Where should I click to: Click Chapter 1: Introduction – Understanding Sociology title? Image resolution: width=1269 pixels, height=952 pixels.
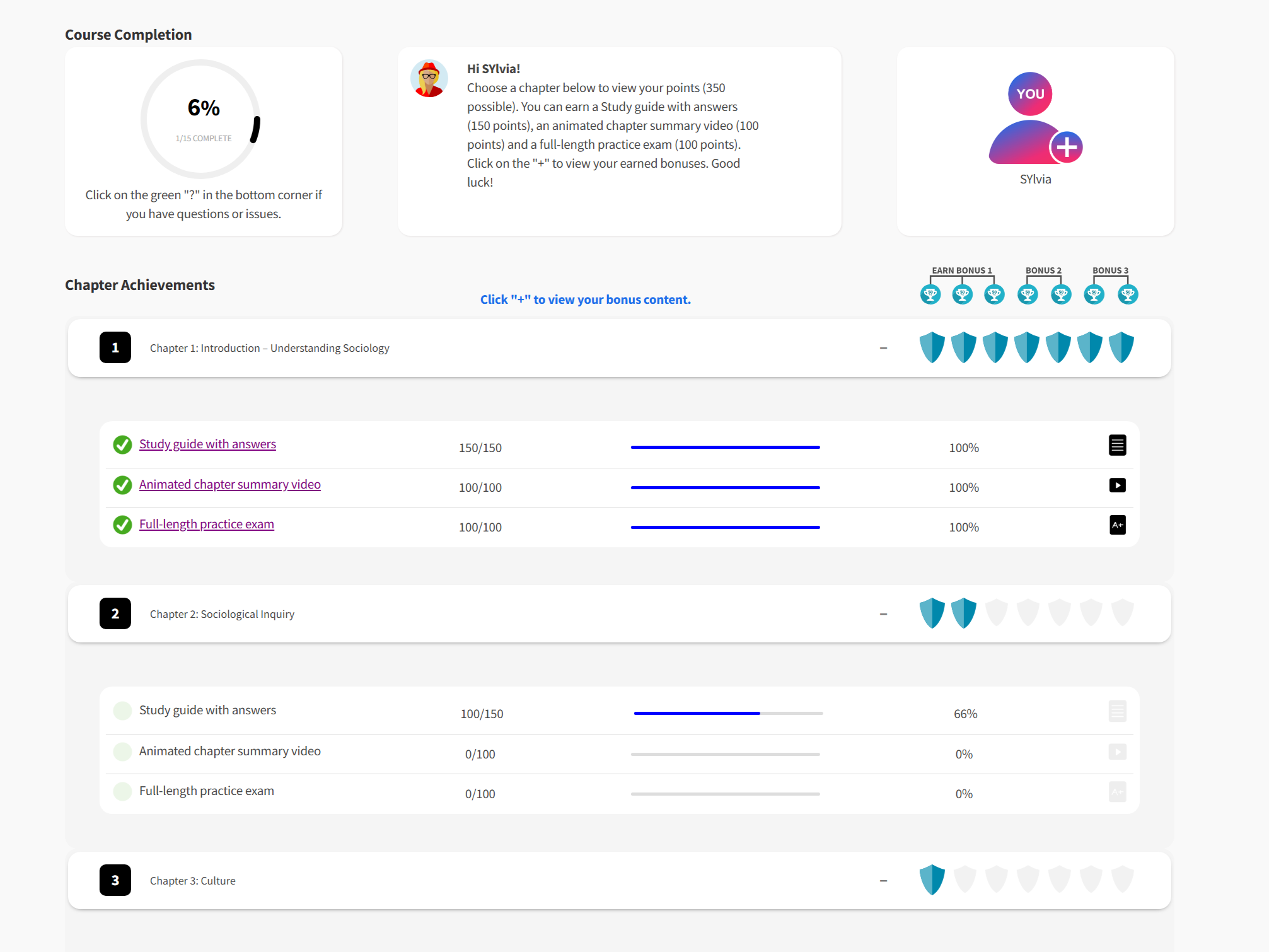[269, 348]
